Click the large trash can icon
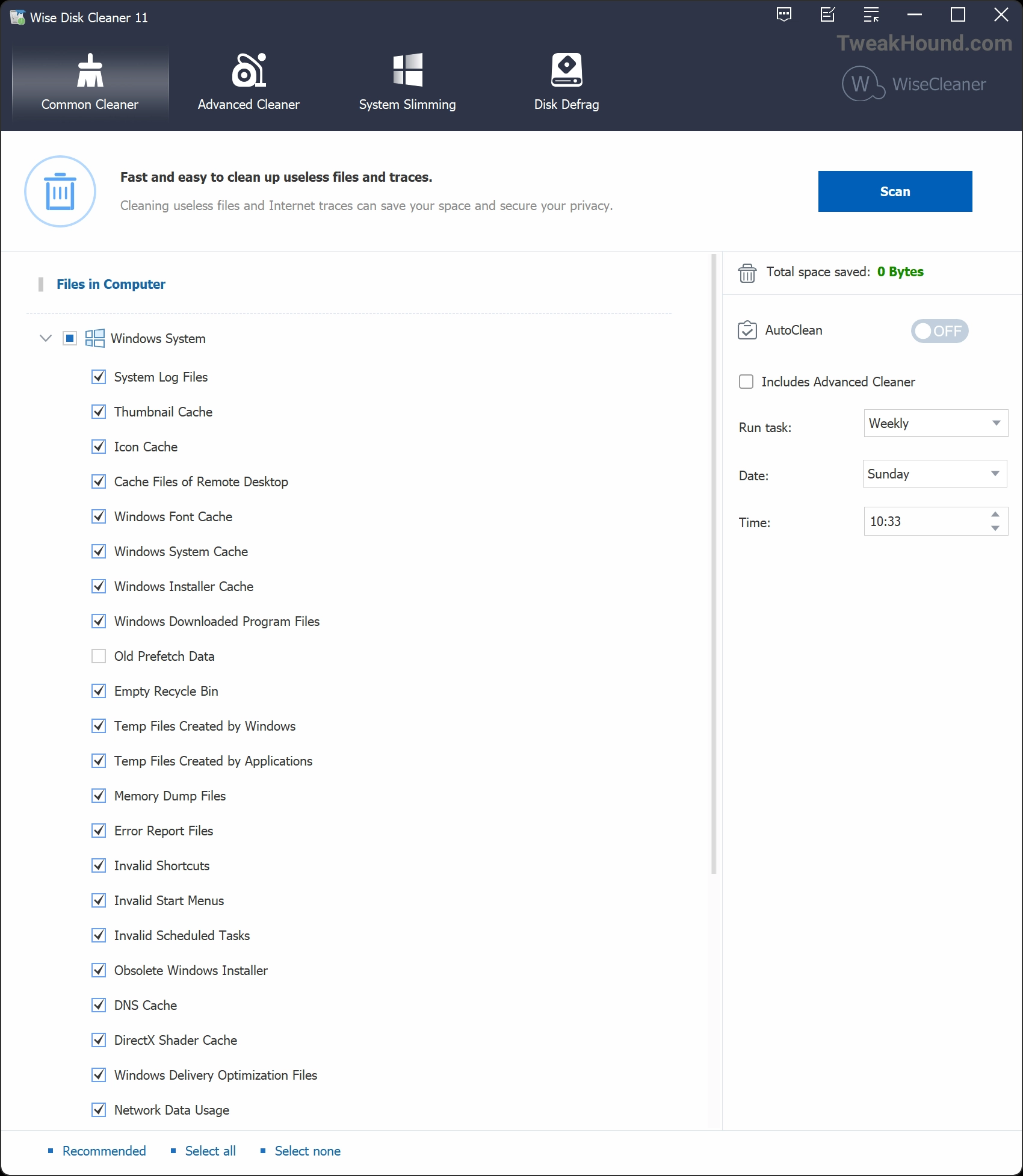Viewport: 1023px width, 1176px height. click(60, 191)
